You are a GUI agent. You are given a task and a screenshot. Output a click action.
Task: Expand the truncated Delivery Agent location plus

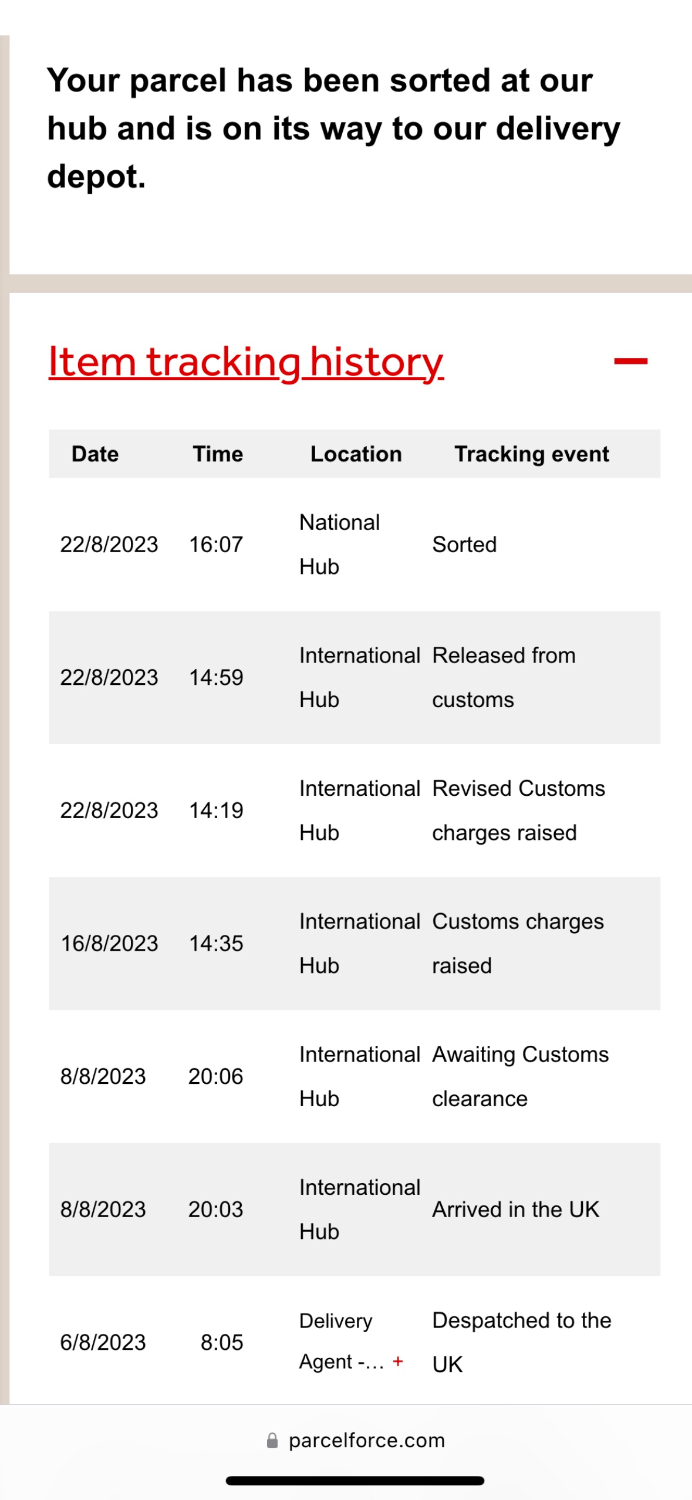click(398, 1362)
